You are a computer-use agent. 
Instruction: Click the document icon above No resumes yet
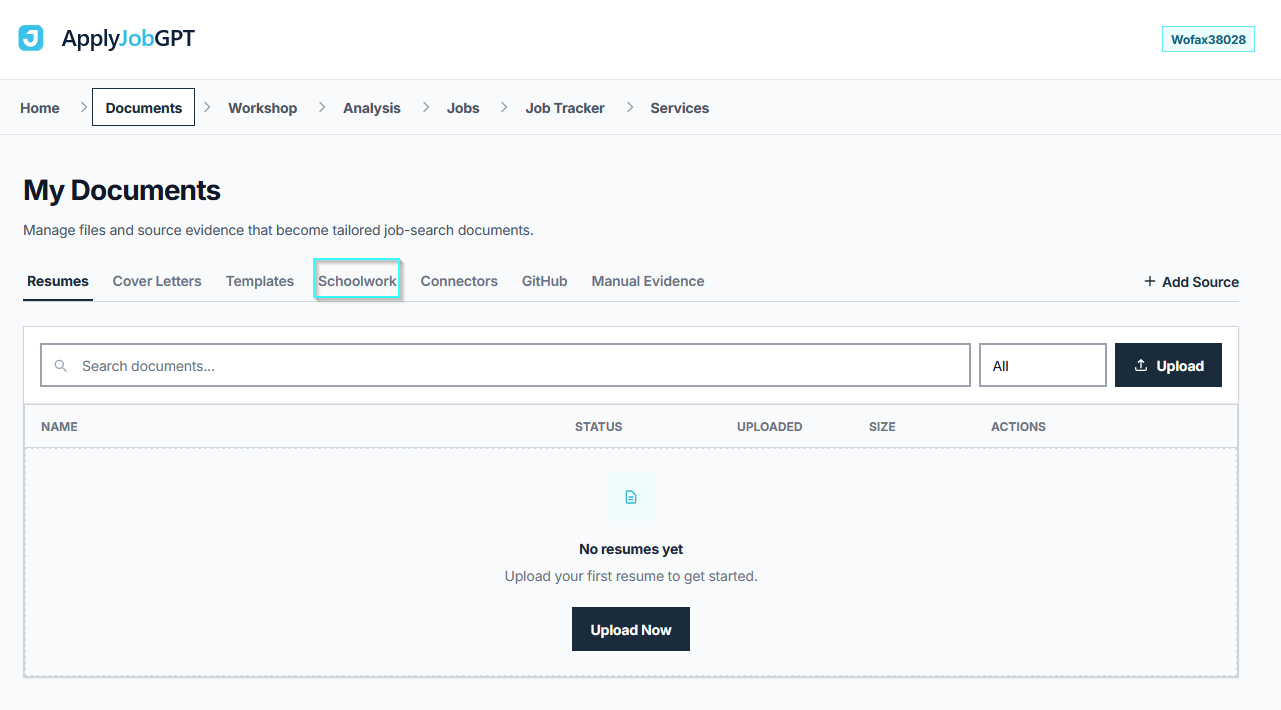[x=631, y=497]
